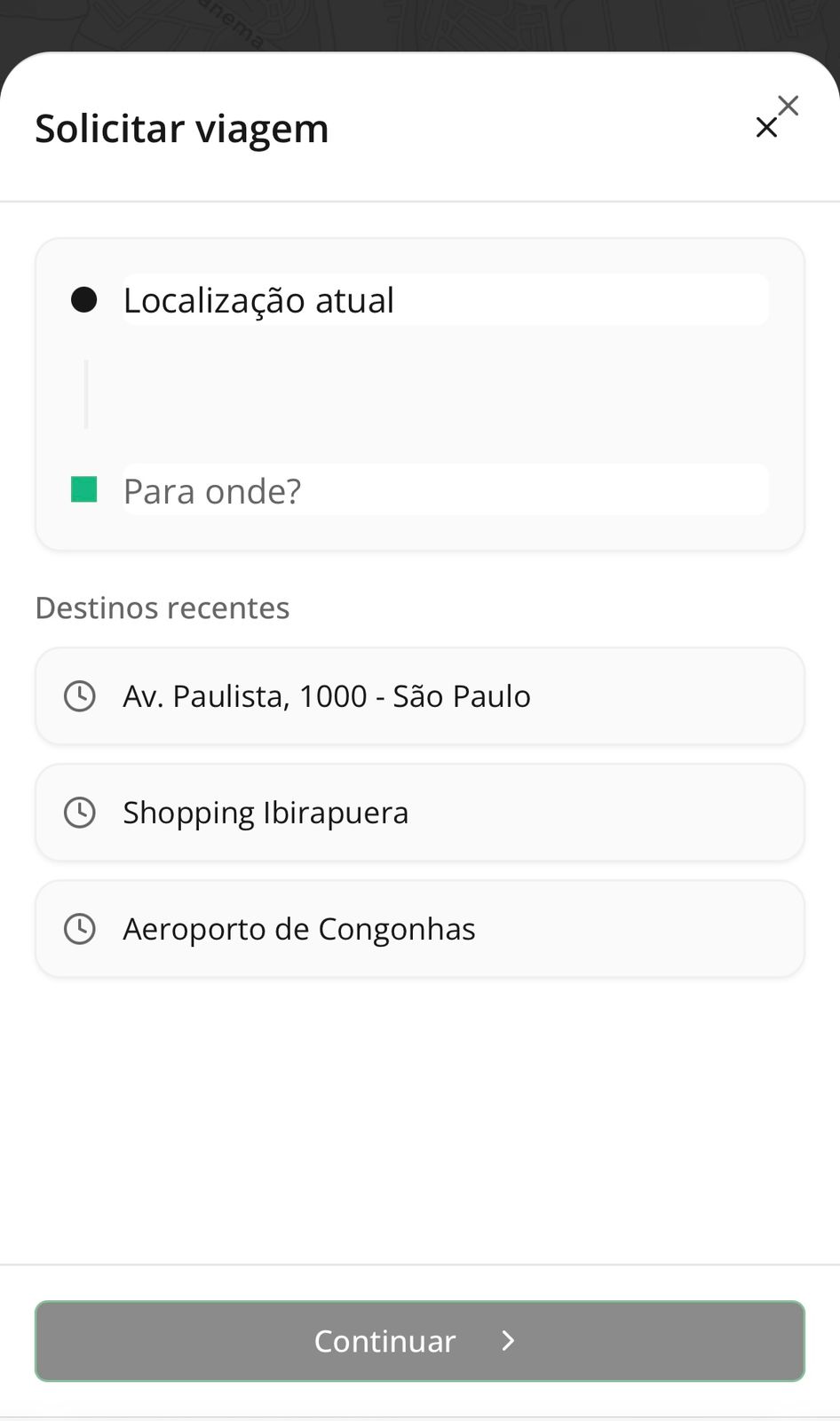840x1421 pixels.
Task: Click clock icon beside Aeroporto de Congonhas
Action: coord(80,929)
